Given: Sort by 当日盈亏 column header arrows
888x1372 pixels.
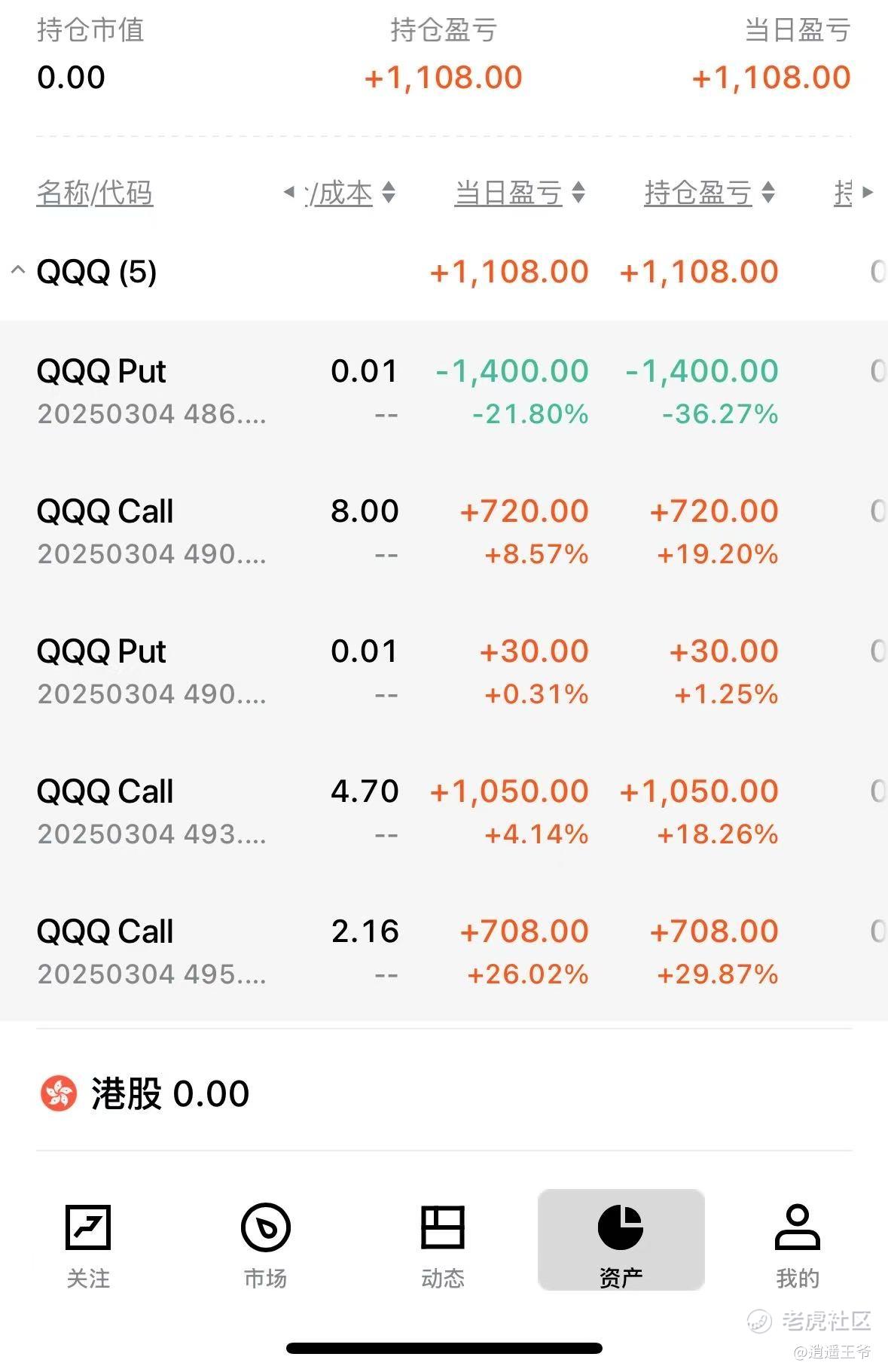Looking at the screenshot, I should 578,193.
